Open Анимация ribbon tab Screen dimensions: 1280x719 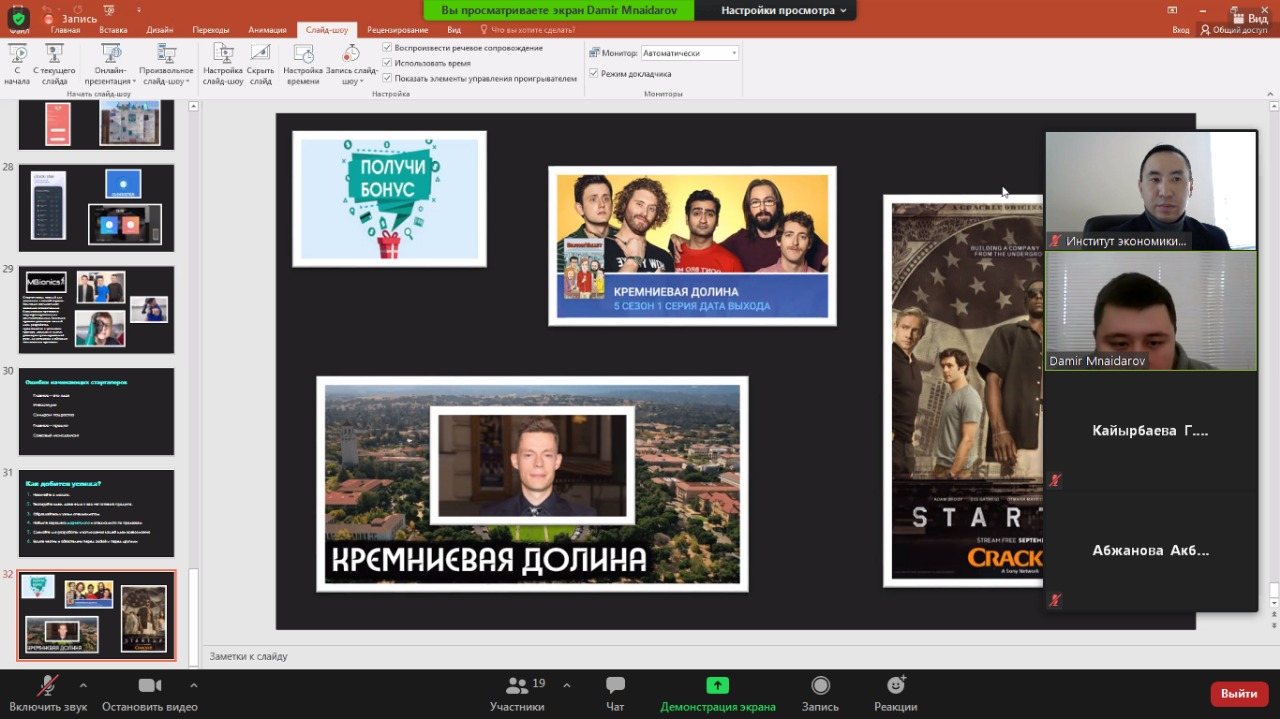[268, 30]
